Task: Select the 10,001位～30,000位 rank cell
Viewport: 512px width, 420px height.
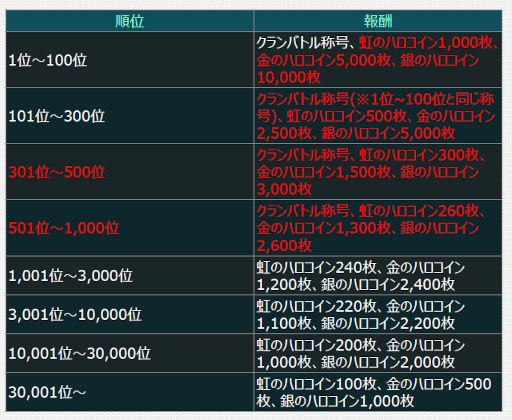Action: [130, 353]
